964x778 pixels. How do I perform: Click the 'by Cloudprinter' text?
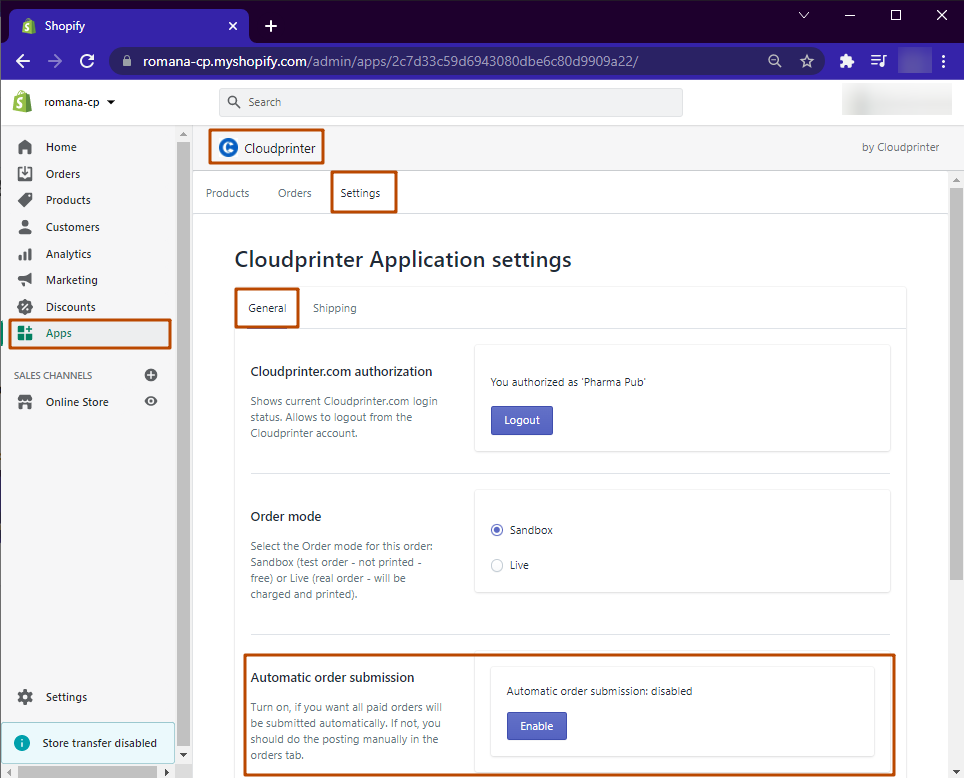click(900, 147)
